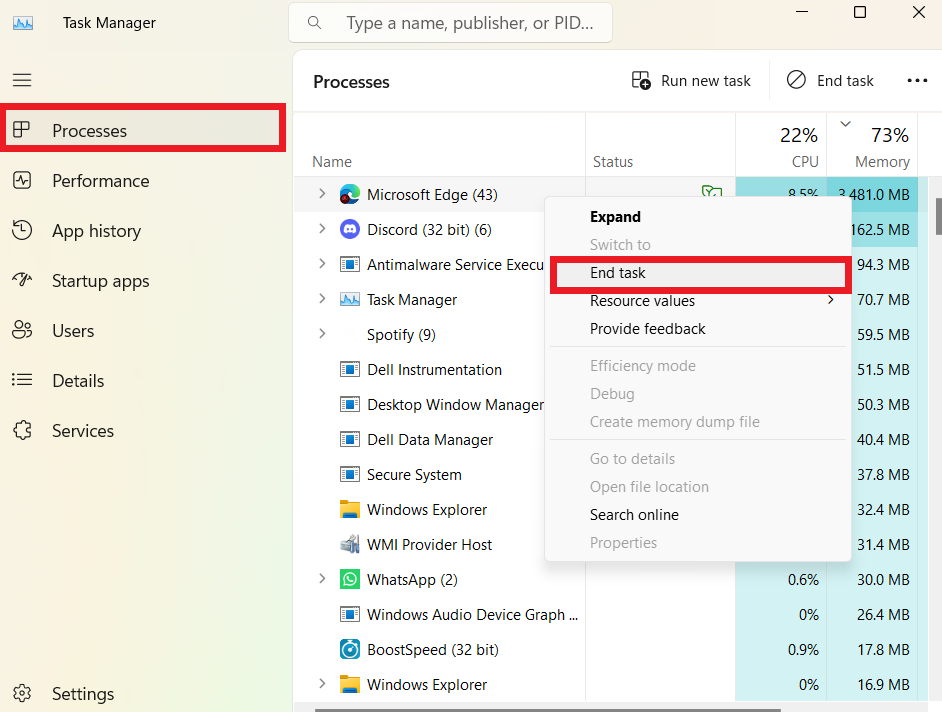Choose End task from context menu
942x712 pixels.
(618, 273)
